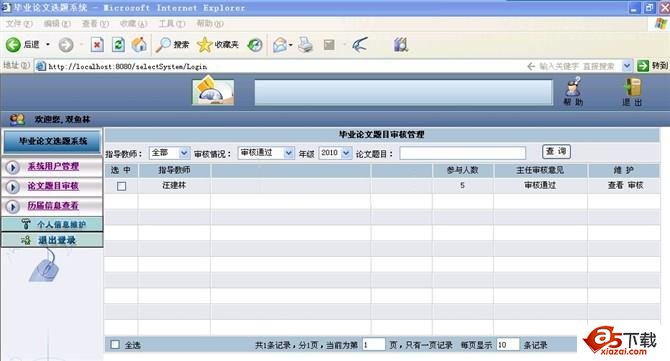Toggle the 全选 select-all checkbox
The height and width of the screenshot is (361, 670).
115,344
